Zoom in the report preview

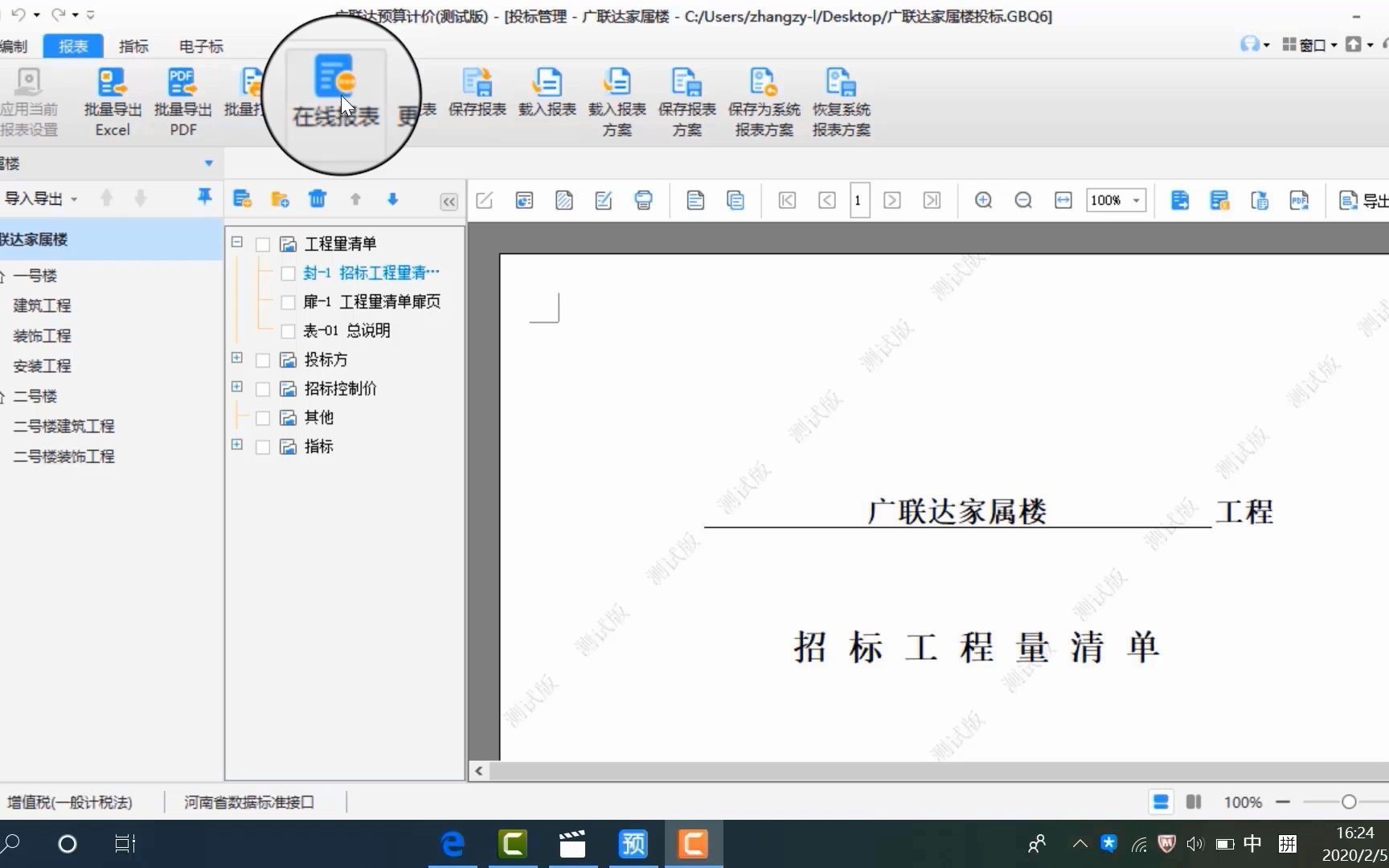pyautogui.click(x=983, y=200)
